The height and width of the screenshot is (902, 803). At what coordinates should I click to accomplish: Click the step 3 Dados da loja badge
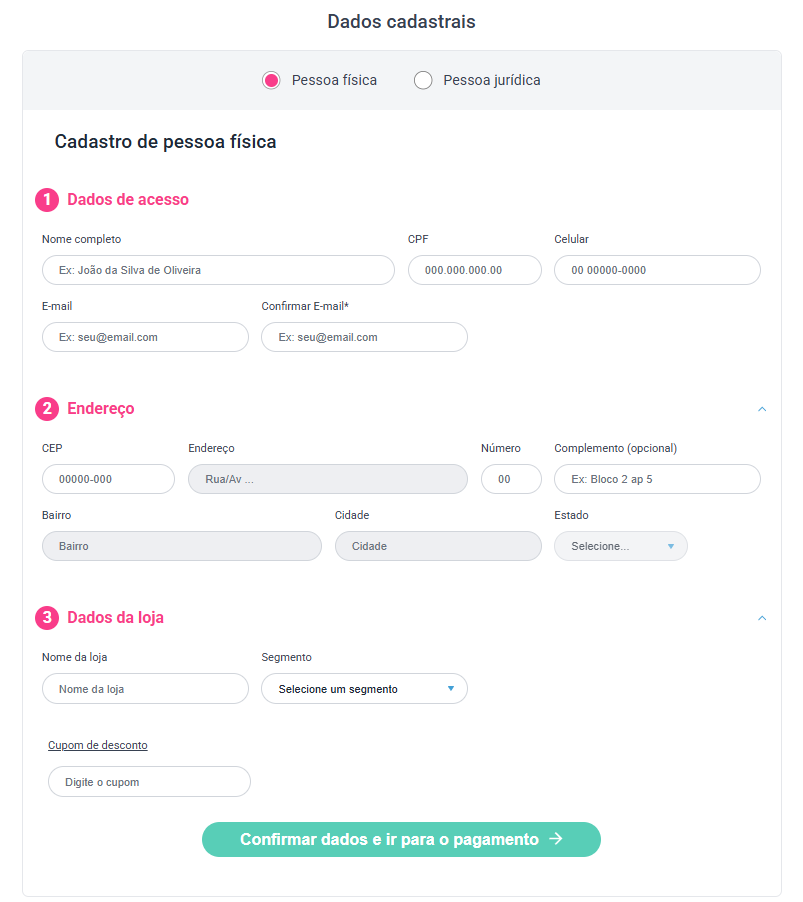pyautogui.click(x=47, y=618)
